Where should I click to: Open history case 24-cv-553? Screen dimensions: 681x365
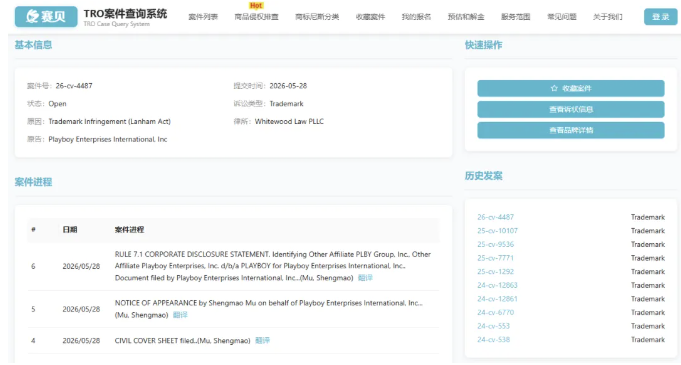point(493,326)
